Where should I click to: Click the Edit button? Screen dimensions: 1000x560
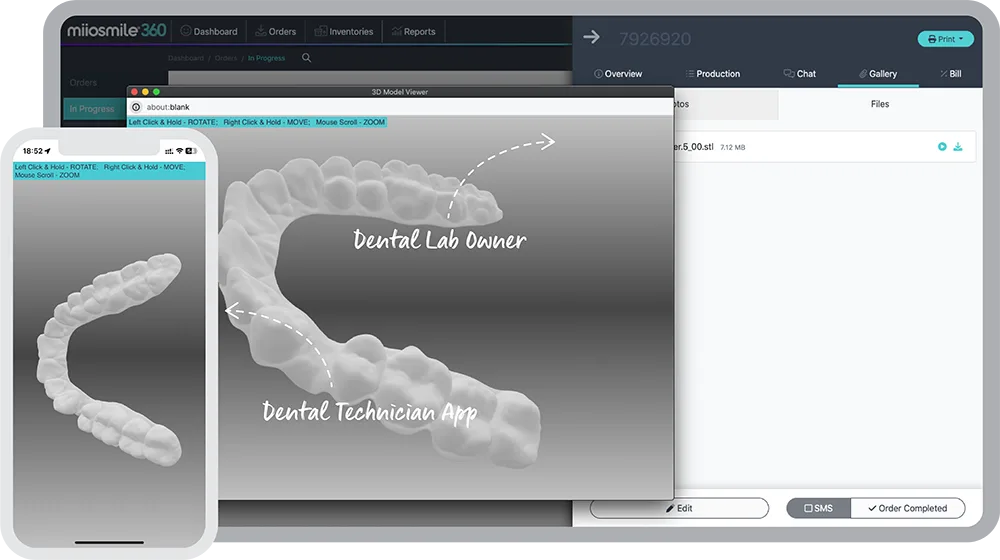click(x=679, y=508)
